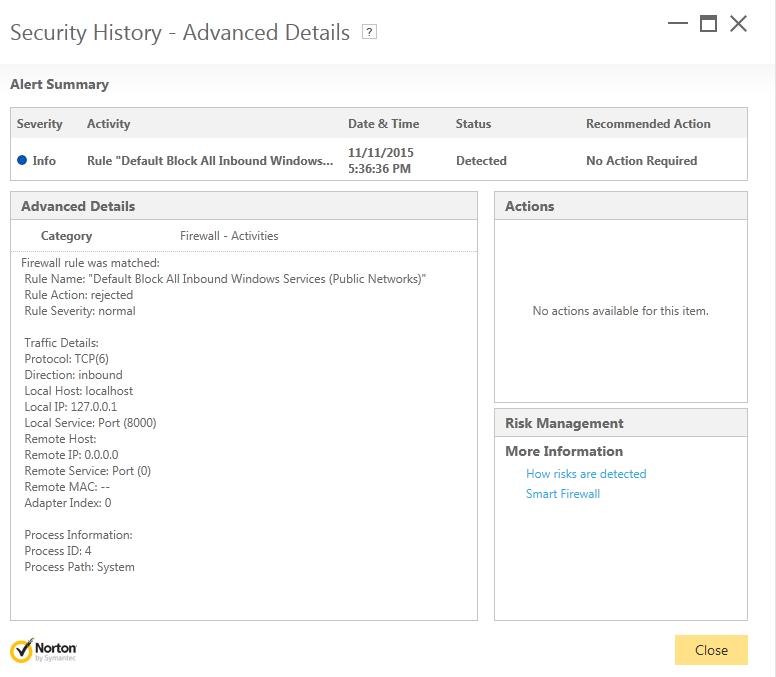Viewport: 776px width, 677px height.
Task: Click the Status column header
Action: click(473, 124)
